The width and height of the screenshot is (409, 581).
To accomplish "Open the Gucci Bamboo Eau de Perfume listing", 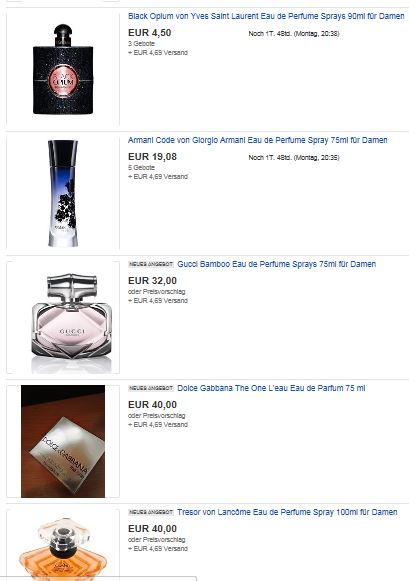I will coord(276,264).
